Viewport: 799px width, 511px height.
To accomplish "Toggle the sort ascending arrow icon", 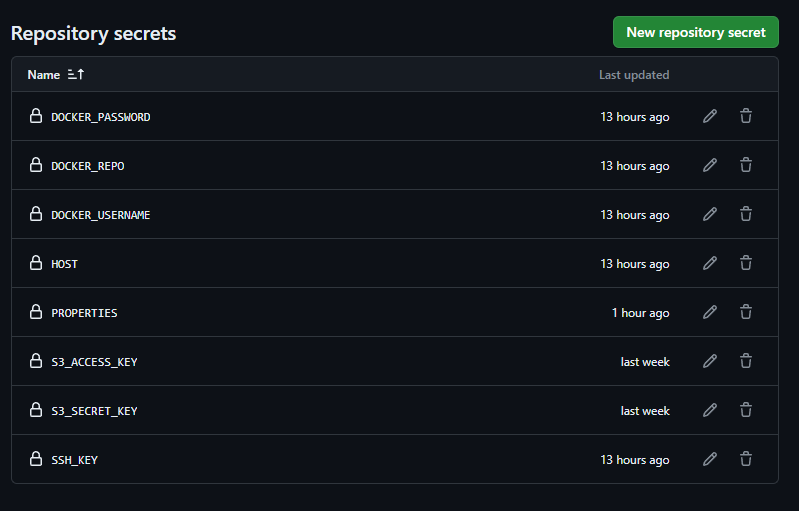I will (76, 74).
